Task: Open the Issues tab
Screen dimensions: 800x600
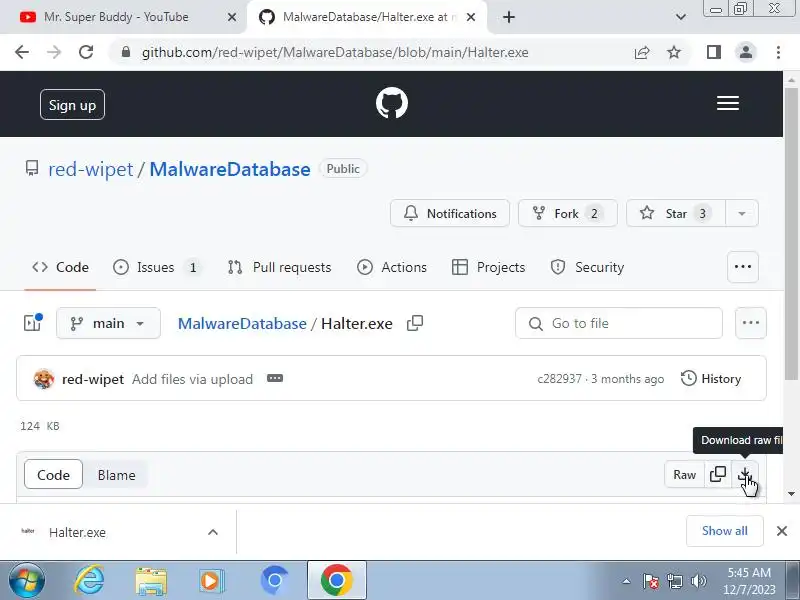Action: pos(156,267)
